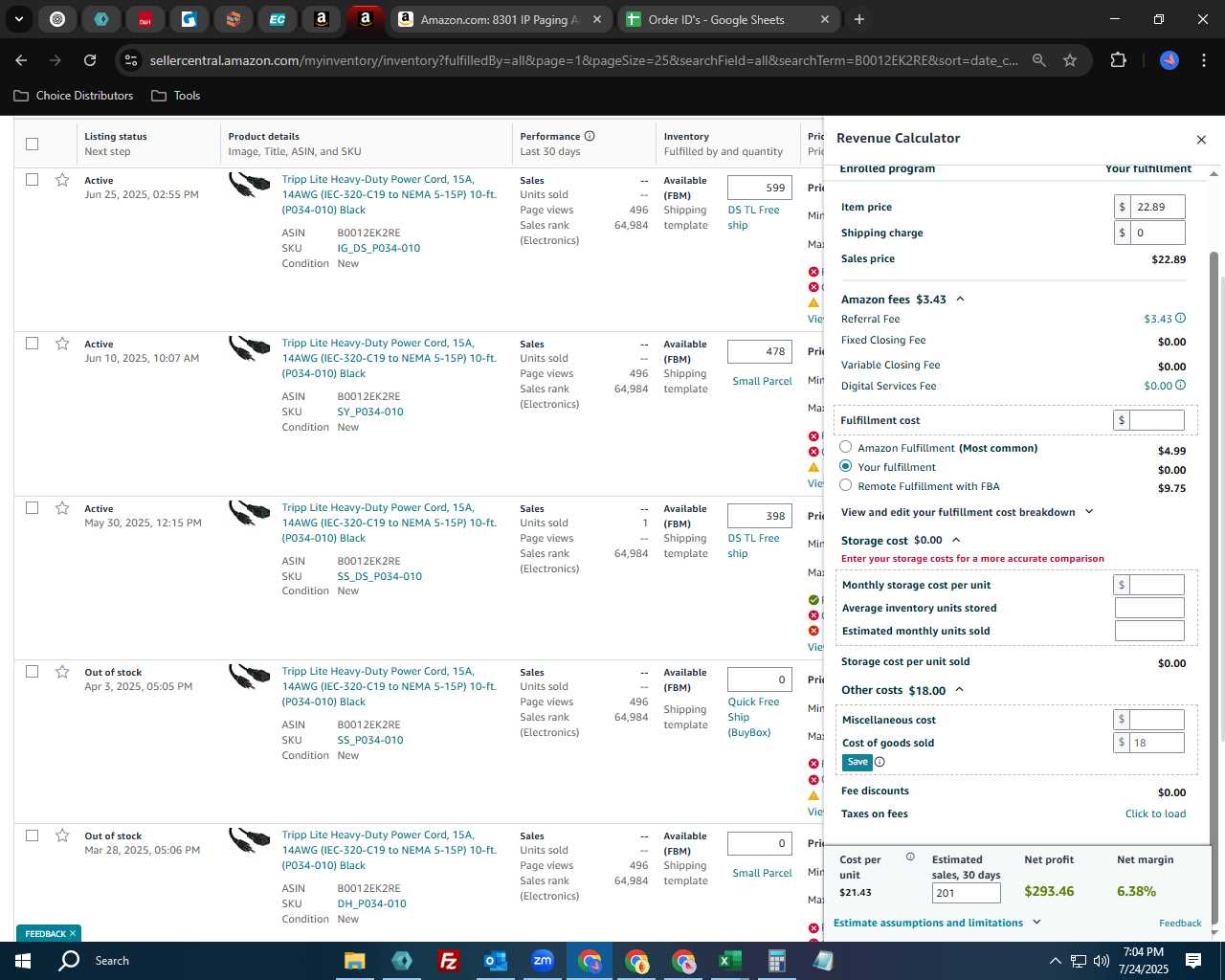1225x980 pixels.
Task: Select Remote Fulfillment with FBA option
Action: 846,485
